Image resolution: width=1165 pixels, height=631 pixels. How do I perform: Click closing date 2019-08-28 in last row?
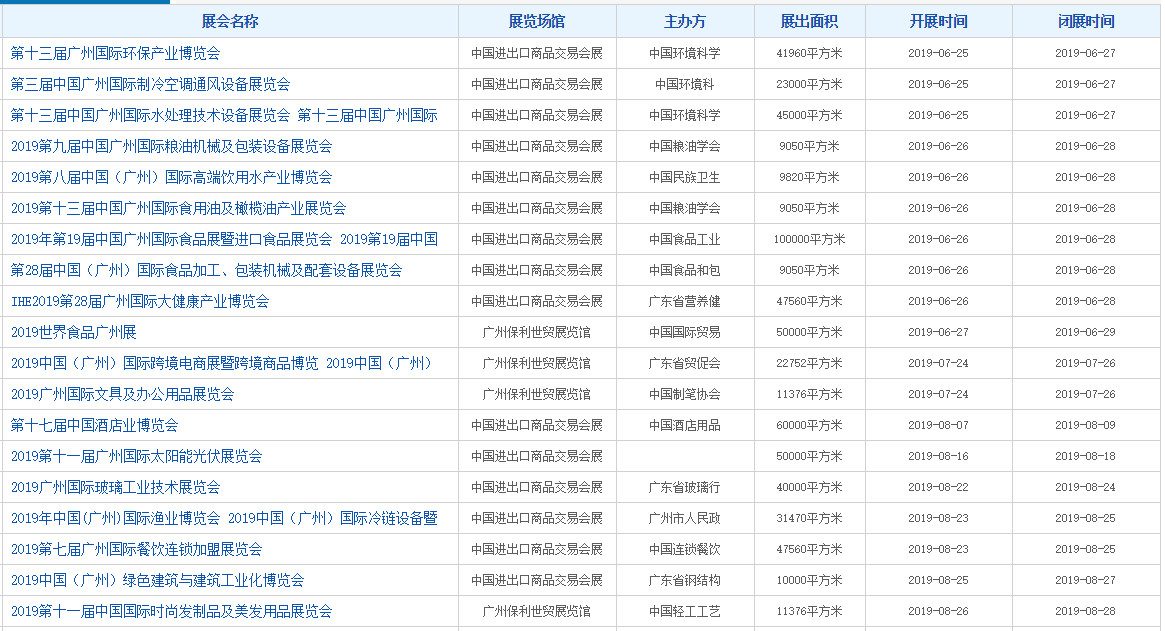click(1086, 612)
